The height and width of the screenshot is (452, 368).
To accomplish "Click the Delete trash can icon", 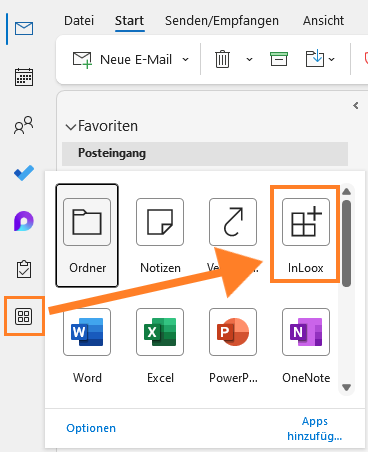I will click(x=222, y=59).
